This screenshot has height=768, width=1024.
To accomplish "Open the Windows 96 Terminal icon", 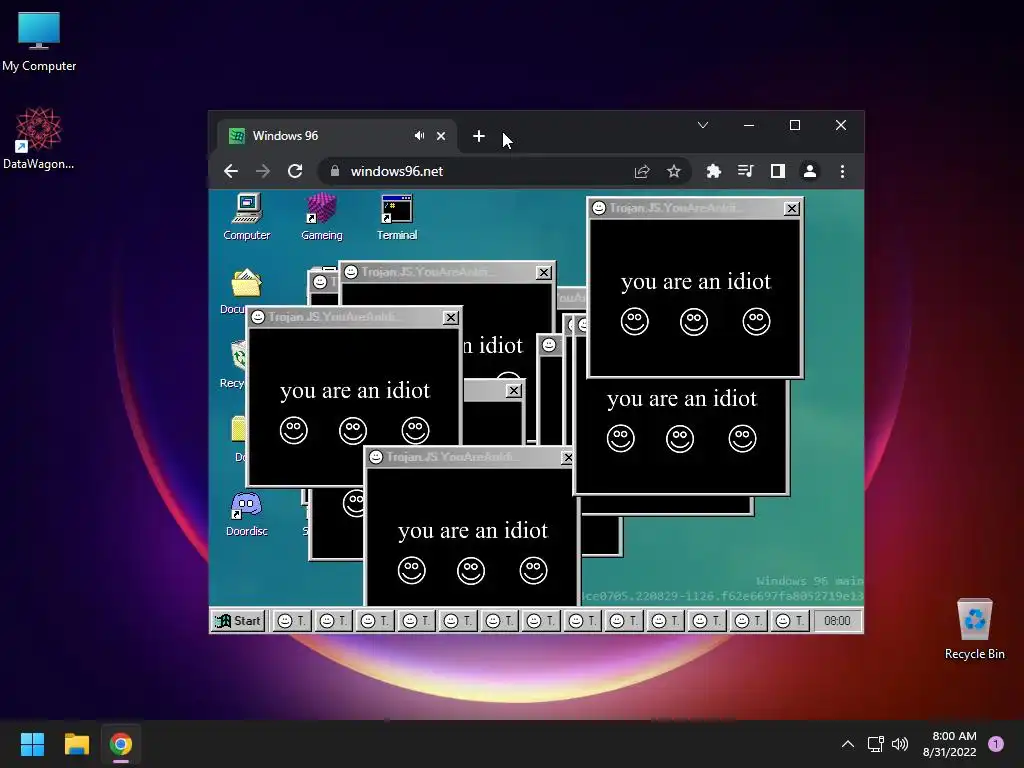I will point(396,217).
